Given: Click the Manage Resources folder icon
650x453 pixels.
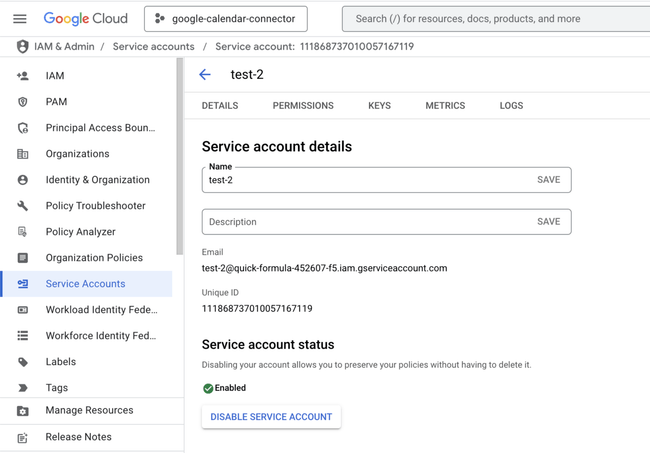Looking at the screenshot, I should click(23, 410).
